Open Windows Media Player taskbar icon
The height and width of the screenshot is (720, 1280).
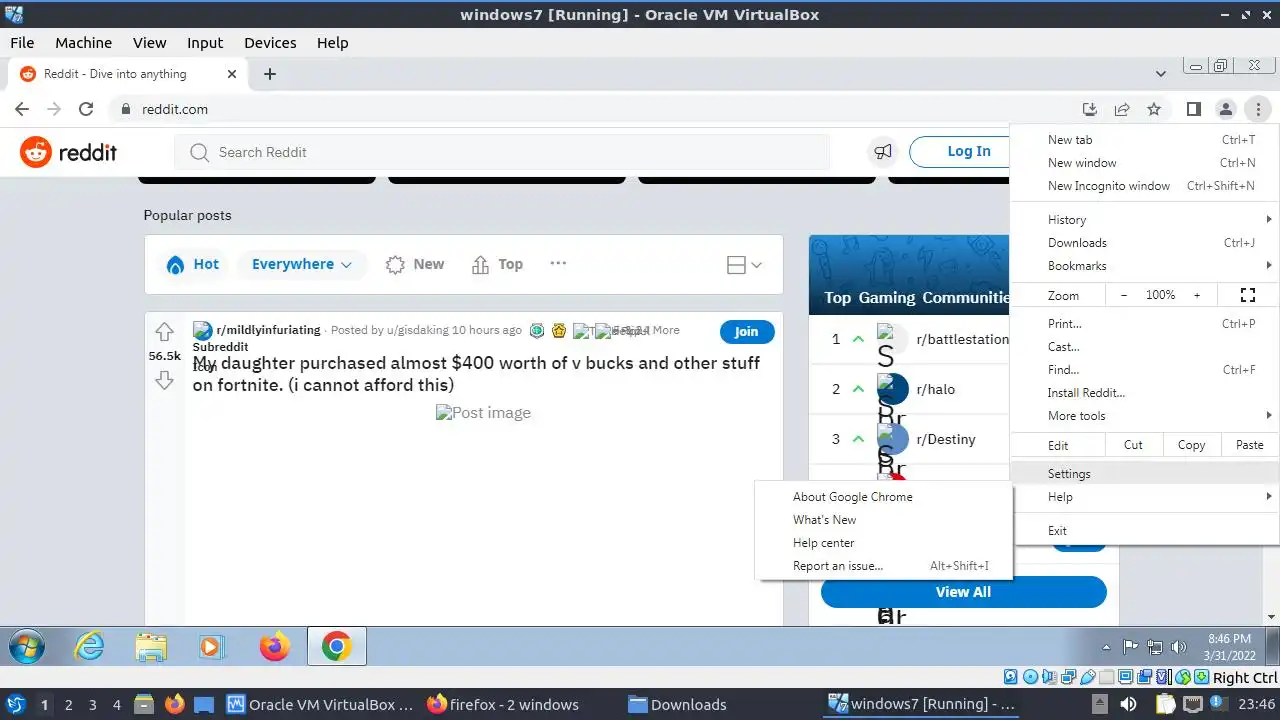(x=211, y=647)
